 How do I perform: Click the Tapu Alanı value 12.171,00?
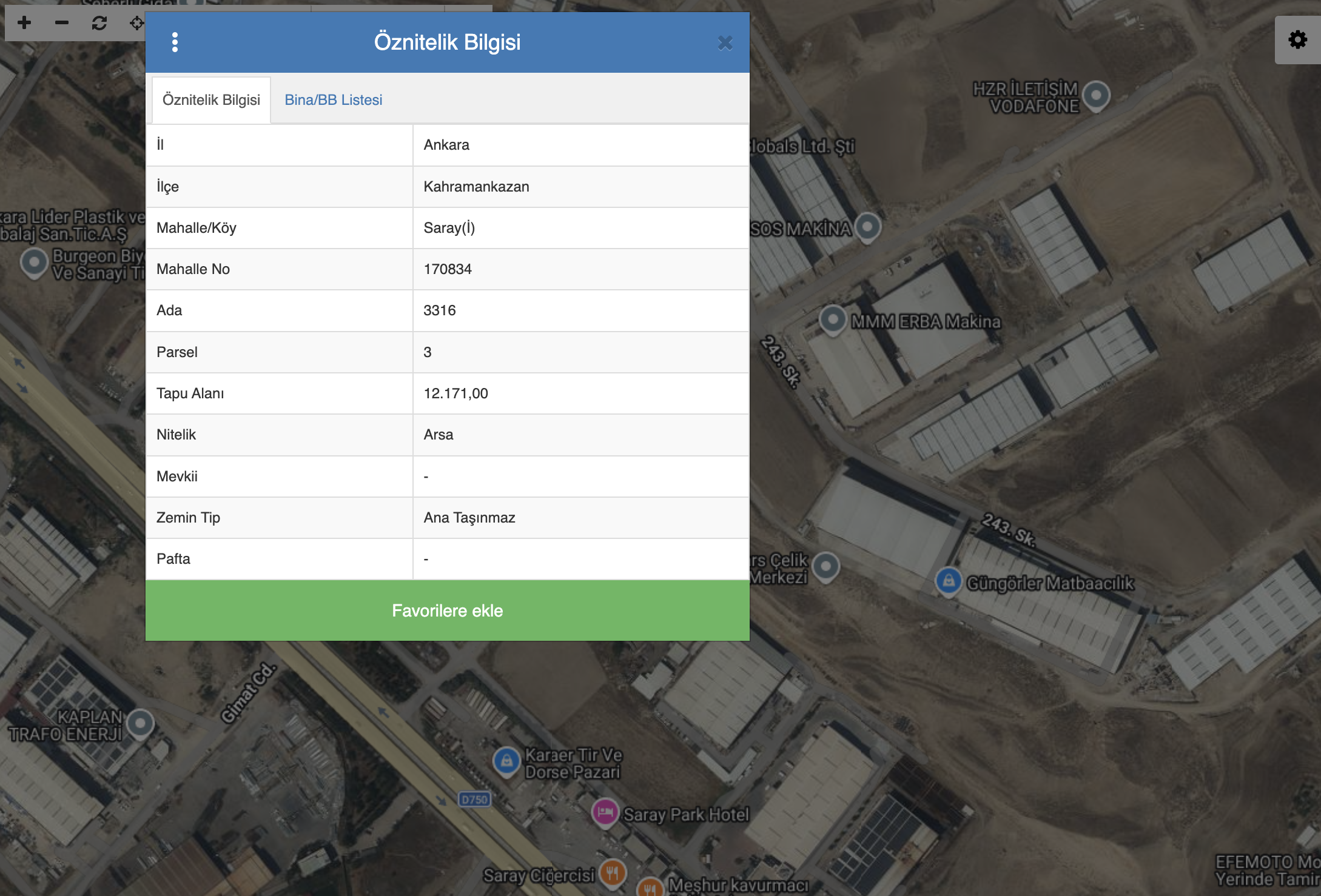pos(455,393)
